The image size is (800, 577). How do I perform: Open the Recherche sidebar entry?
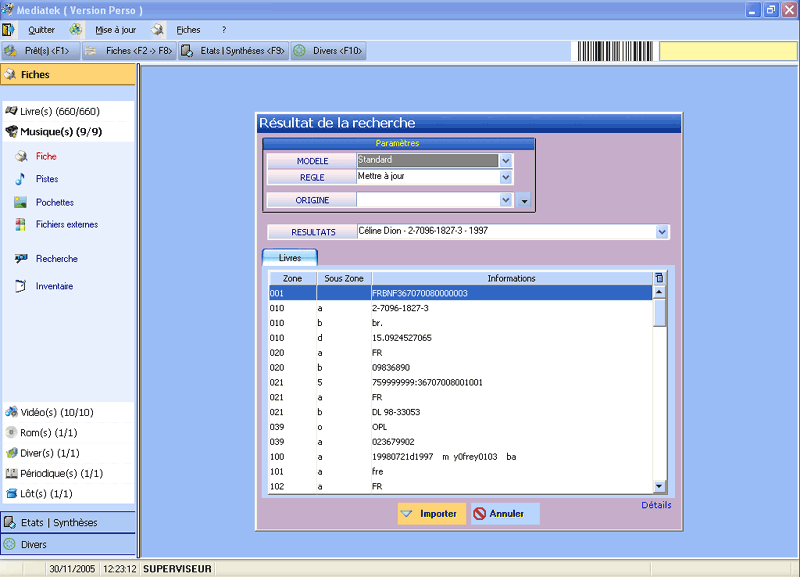[x=57, y=259]
